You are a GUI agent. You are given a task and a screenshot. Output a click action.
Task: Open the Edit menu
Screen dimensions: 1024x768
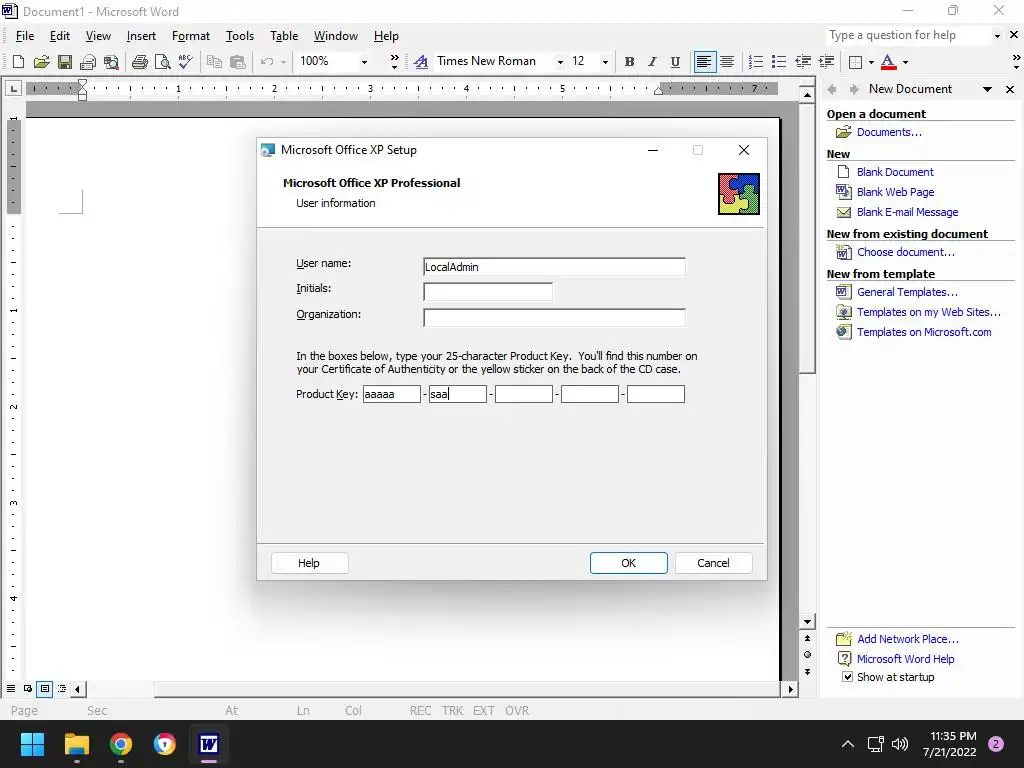coord(59,36)
